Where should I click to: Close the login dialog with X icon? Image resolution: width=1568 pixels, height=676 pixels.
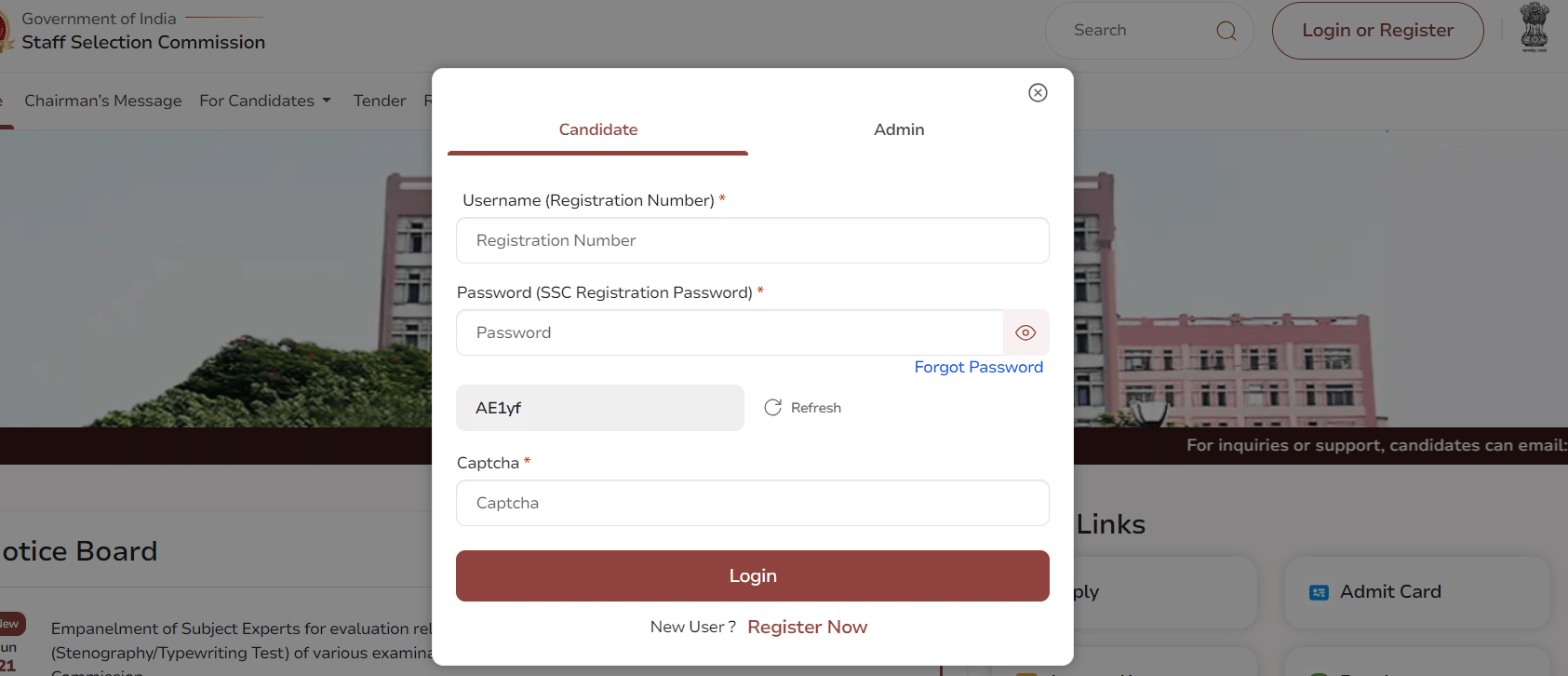[1038, 92]
